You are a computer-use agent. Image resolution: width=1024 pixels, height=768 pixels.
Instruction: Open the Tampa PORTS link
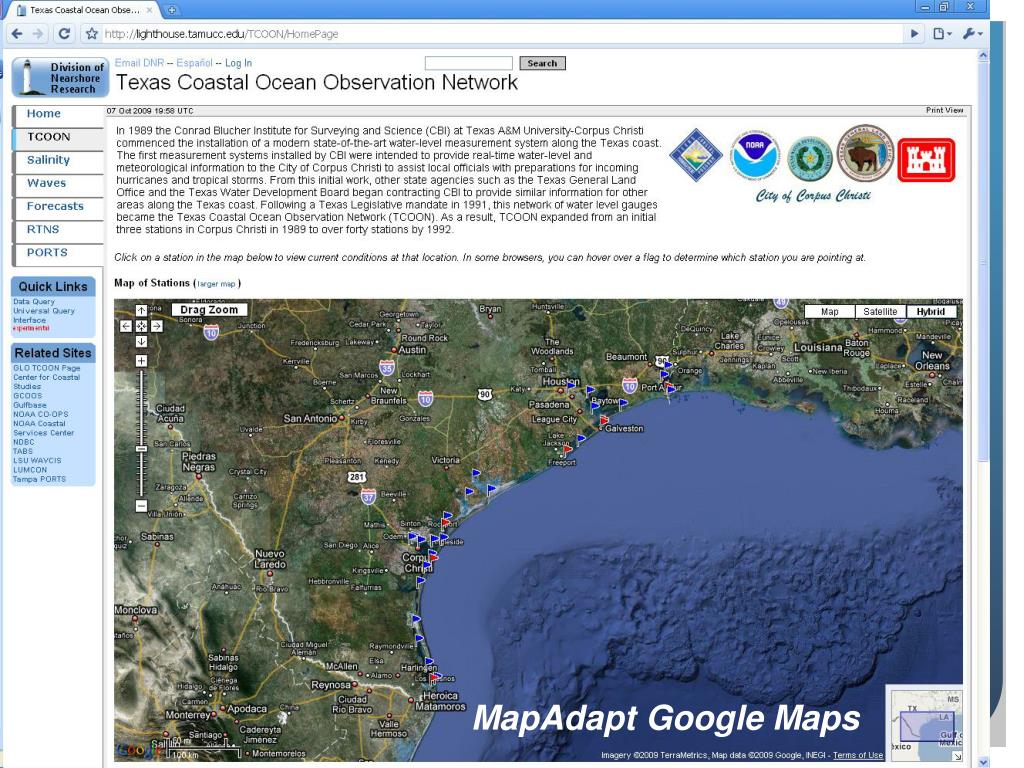tap(39, 479)
